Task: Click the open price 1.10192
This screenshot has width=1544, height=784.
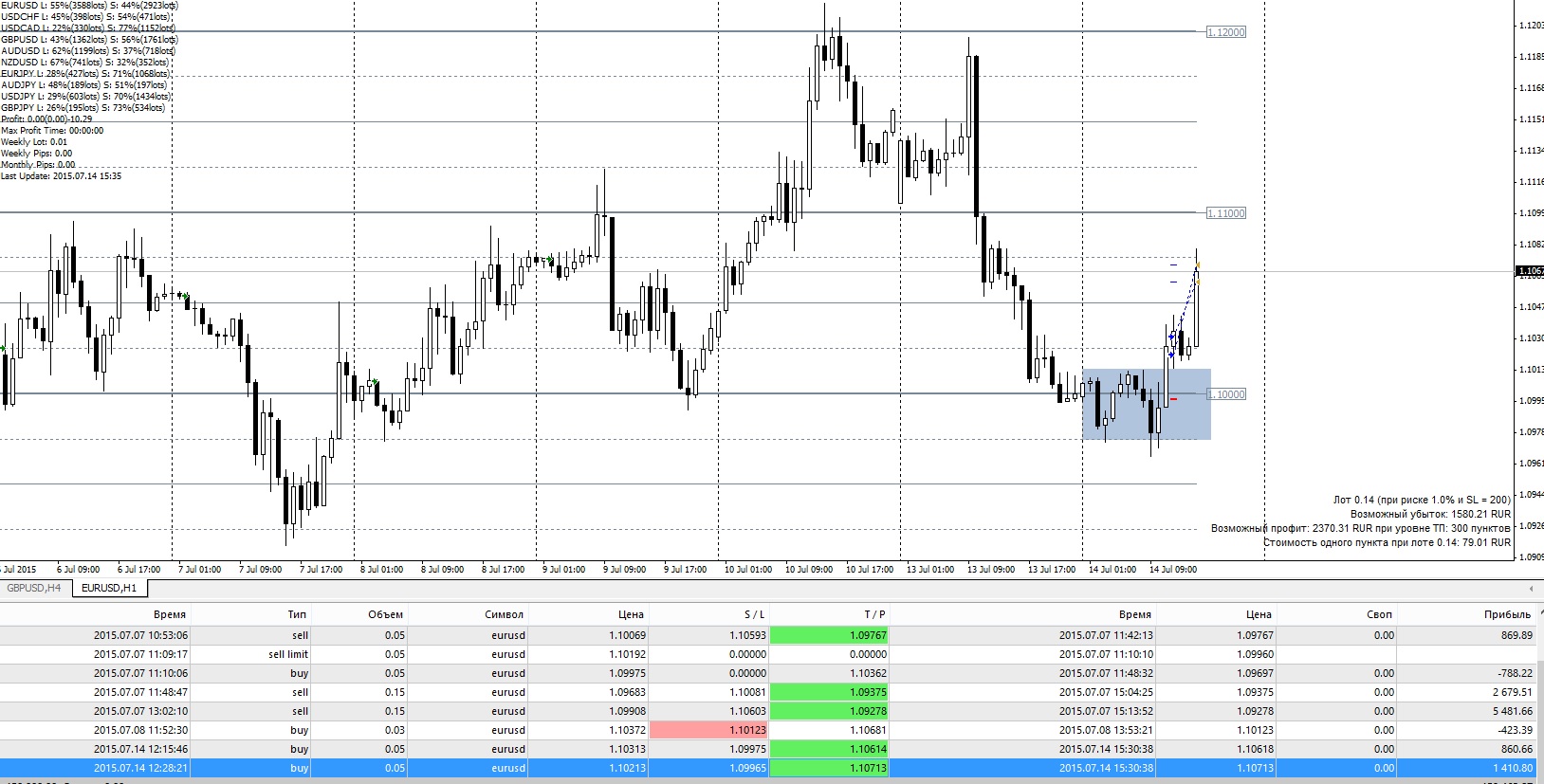Action: [627, 654]
